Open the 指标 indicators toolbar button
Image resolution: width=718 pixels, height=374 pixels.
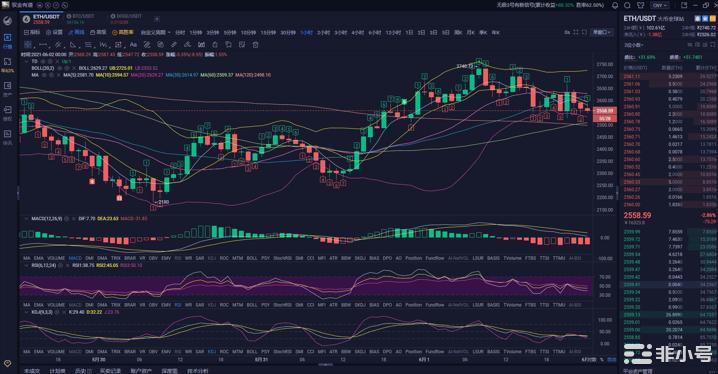tap(32, 33)
